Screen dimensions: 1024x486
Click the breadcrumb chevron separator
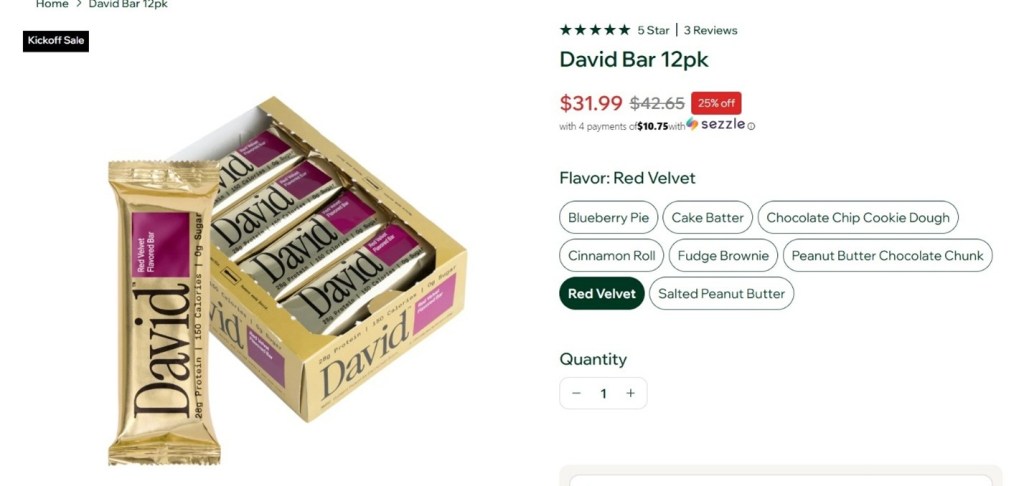coord(78,4)
